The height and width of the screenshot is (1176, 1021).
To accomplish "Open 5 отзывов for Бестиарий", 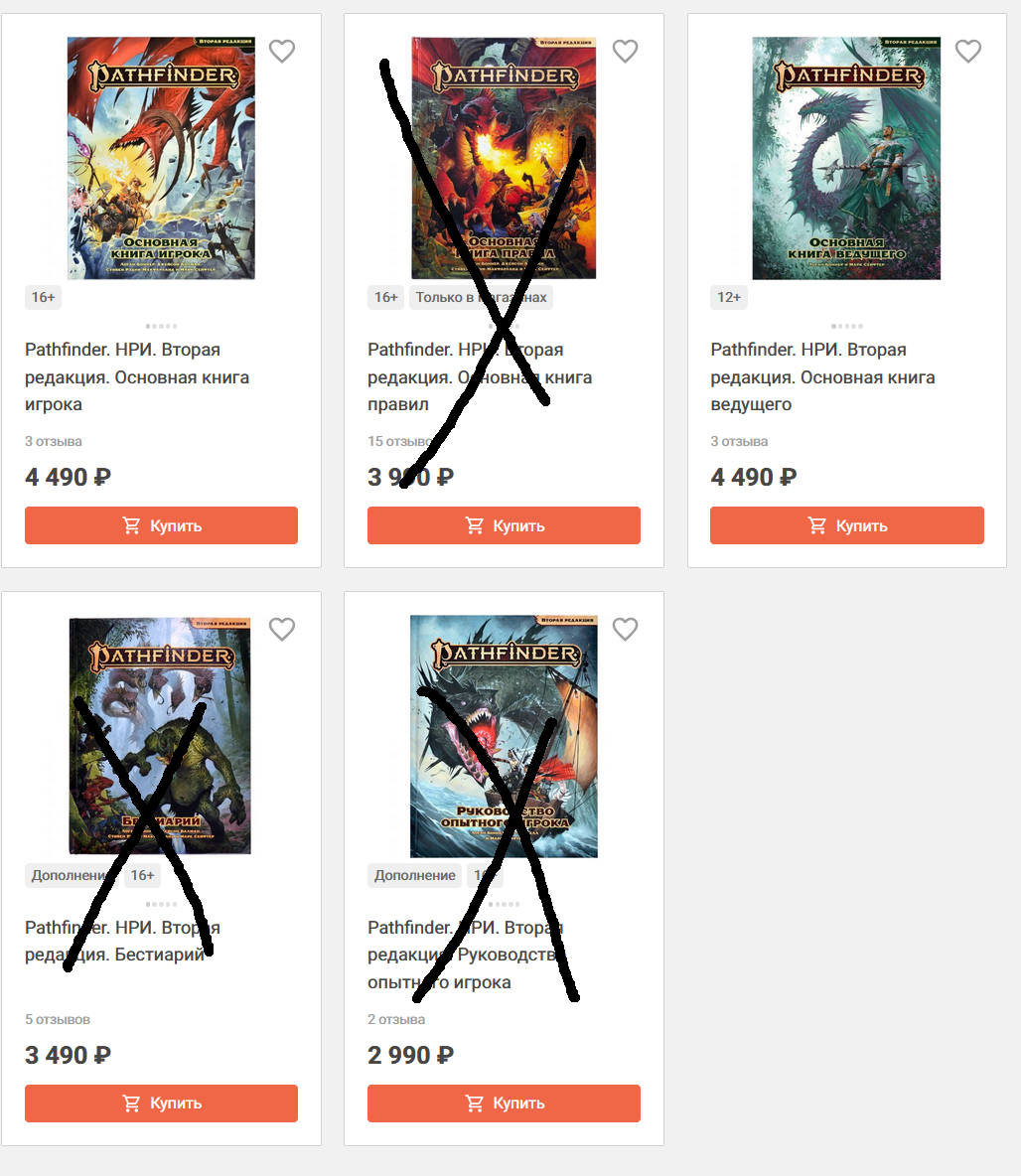I will click(57, 1019).
